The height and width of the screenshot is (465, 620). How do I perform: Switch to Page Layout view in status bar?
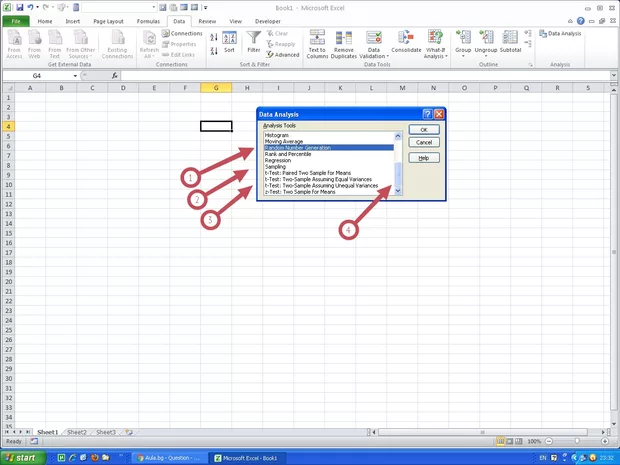(x=510, y=441)
